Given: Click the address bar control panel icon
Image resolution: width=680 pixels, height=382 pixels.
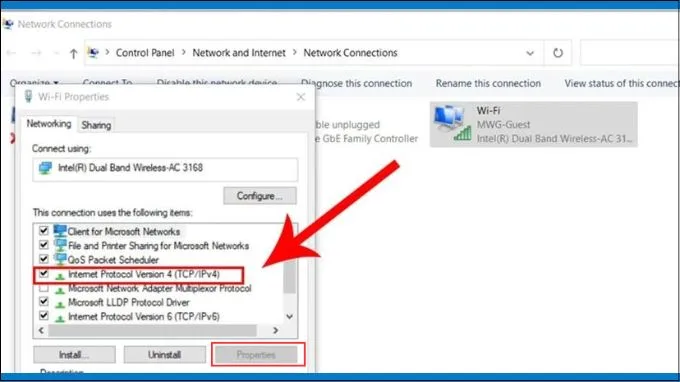Looking at the screenshot, I should pyautogui.click(x=93, y=52).
